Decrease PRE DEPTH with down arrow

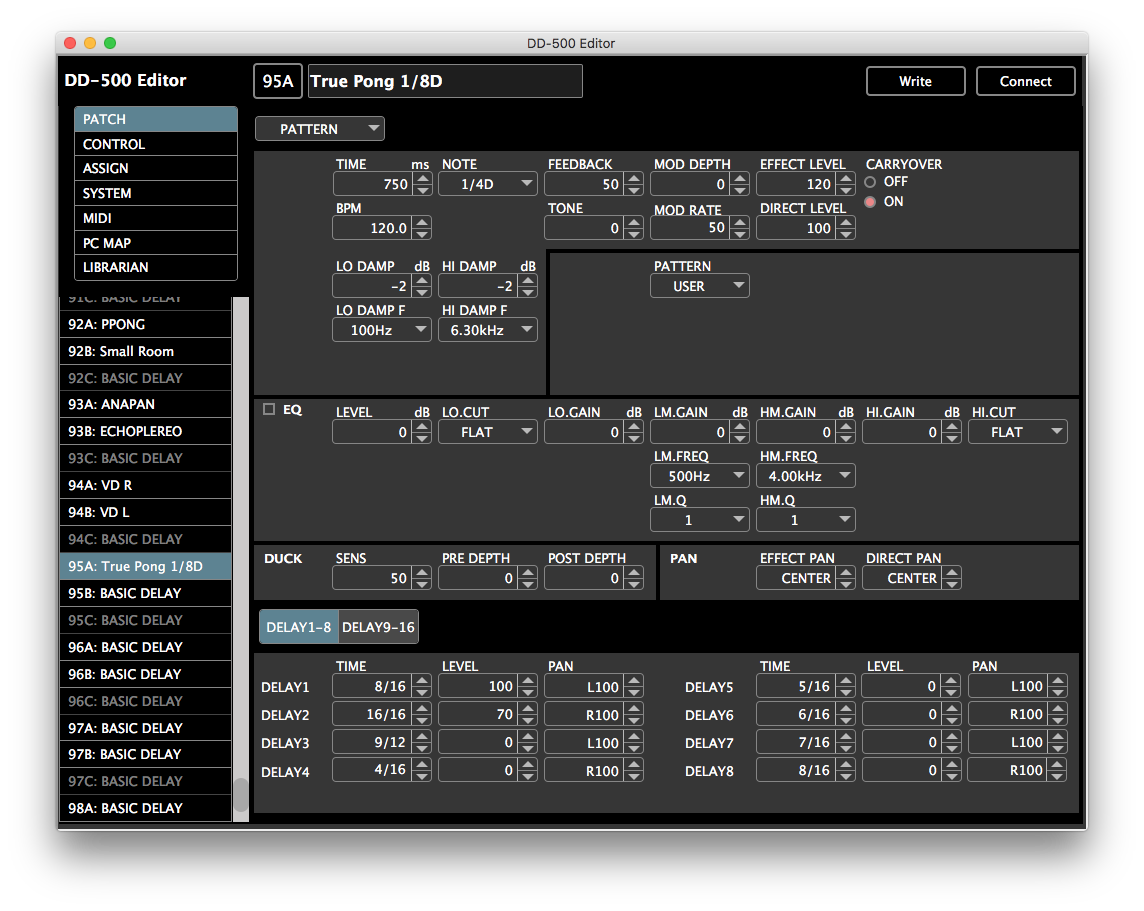pos(528,584)
